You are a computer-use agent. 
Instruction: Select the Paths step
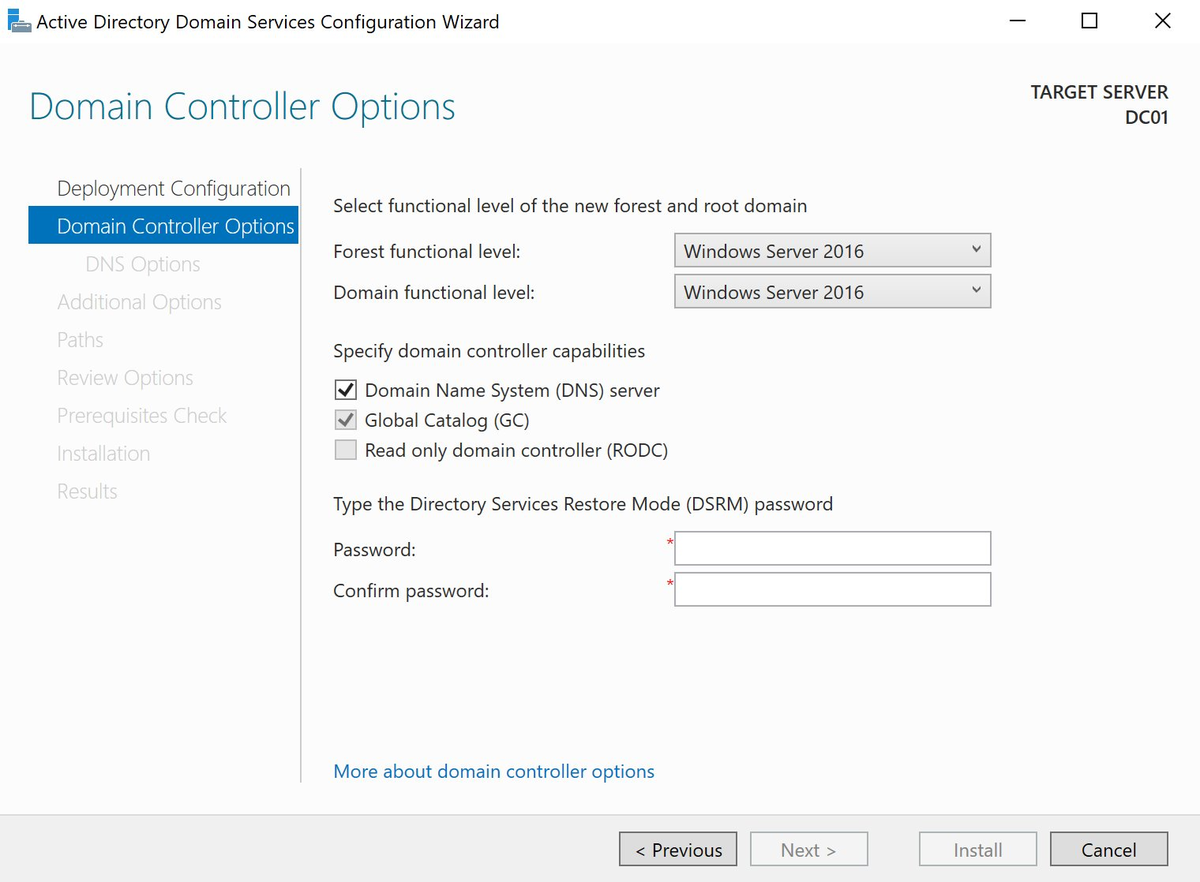coord(80,339)
